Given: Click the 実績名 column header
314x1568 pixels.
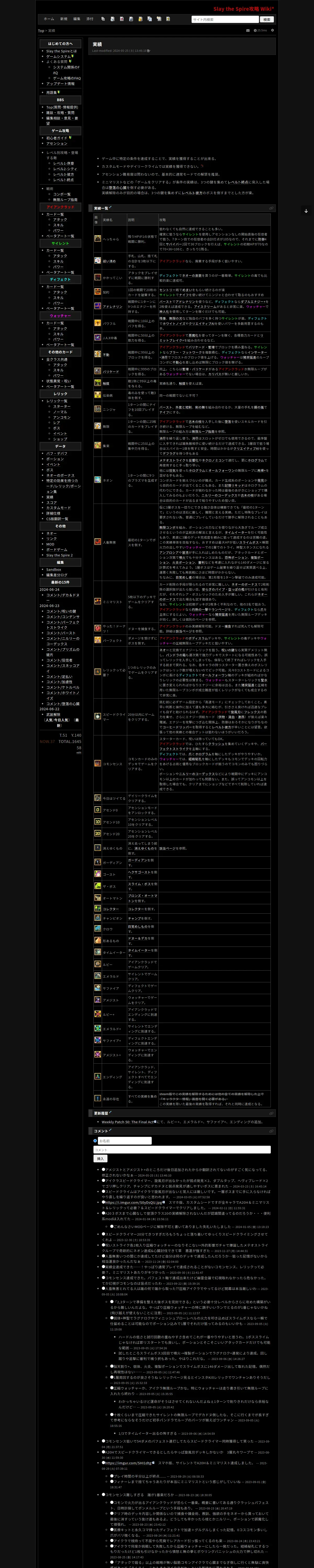Looking at the screenshot, I should tap(114, 220).
